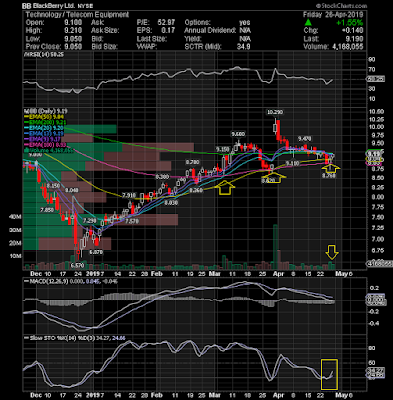Click the P/E value 52.97
The width and height of the screenshot is (393, 400).
tap(166, 23)
